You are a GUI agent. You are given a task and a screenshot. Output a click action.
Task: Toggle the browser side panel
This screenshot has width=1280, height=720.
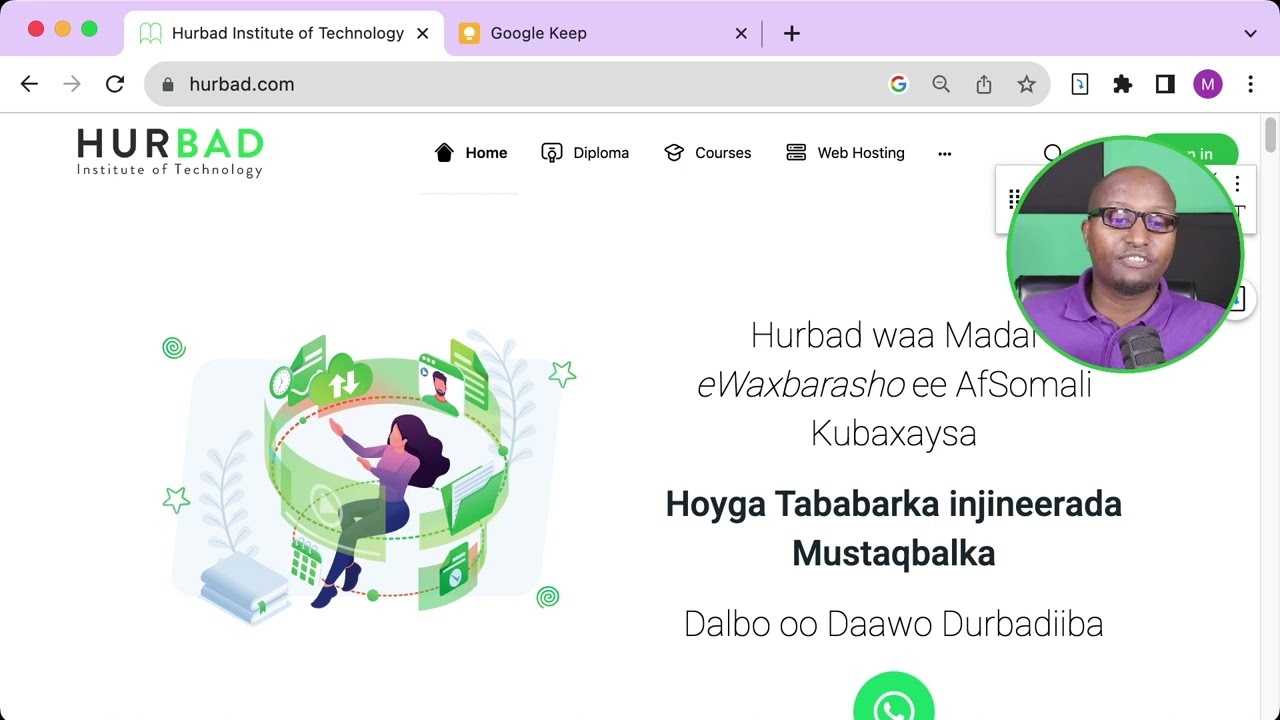coord(1165,84)
